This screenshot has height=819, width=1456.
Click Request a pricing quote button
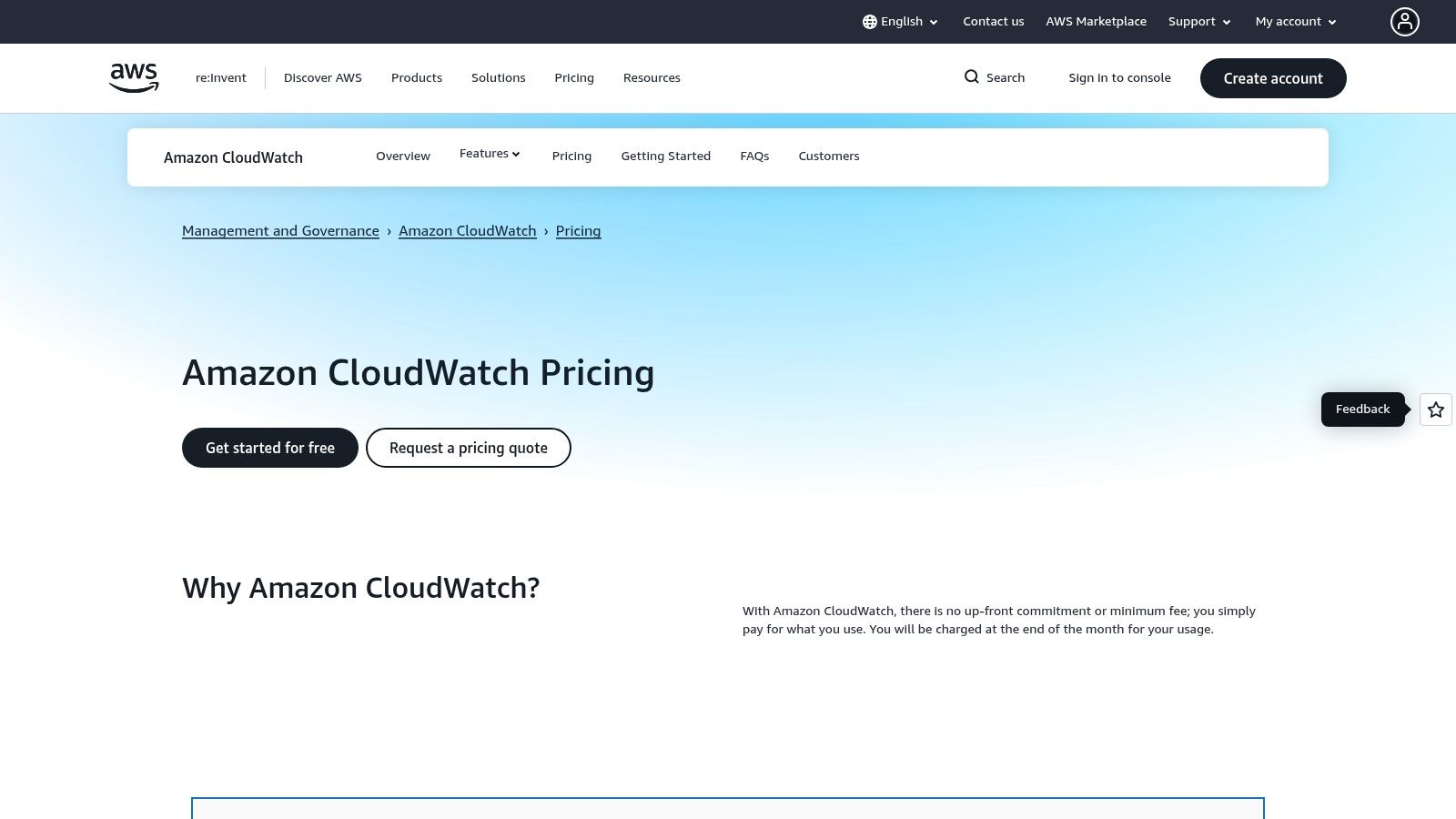pos(468,448)
